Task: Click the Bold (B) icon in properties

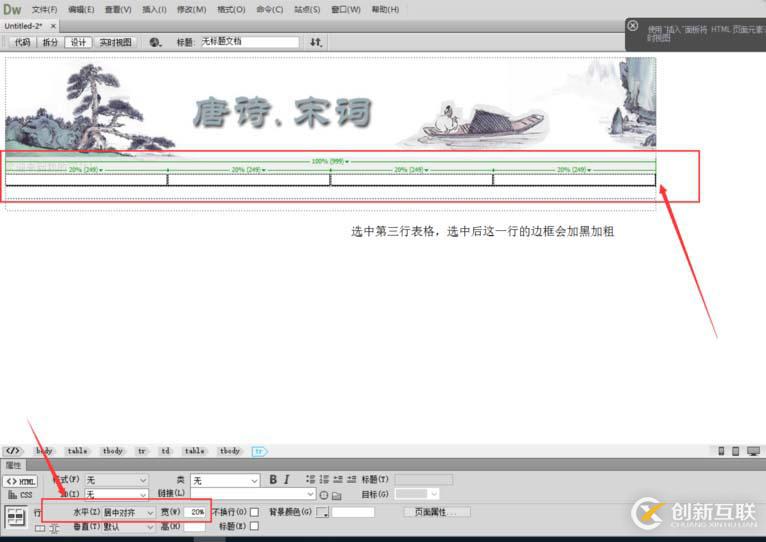Action: coord(273,479)
